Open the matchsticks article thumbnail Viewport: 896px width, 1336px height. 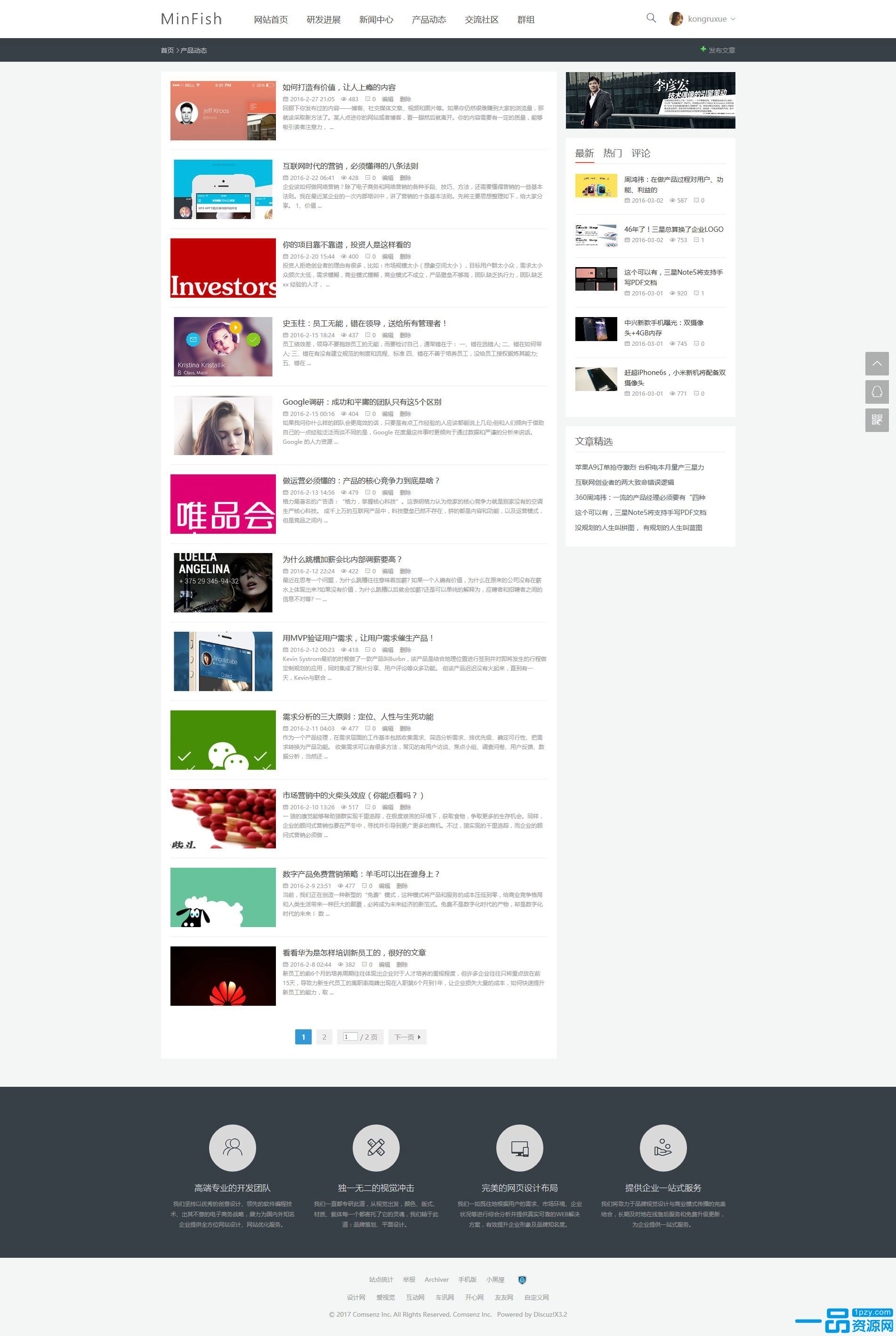223,819
